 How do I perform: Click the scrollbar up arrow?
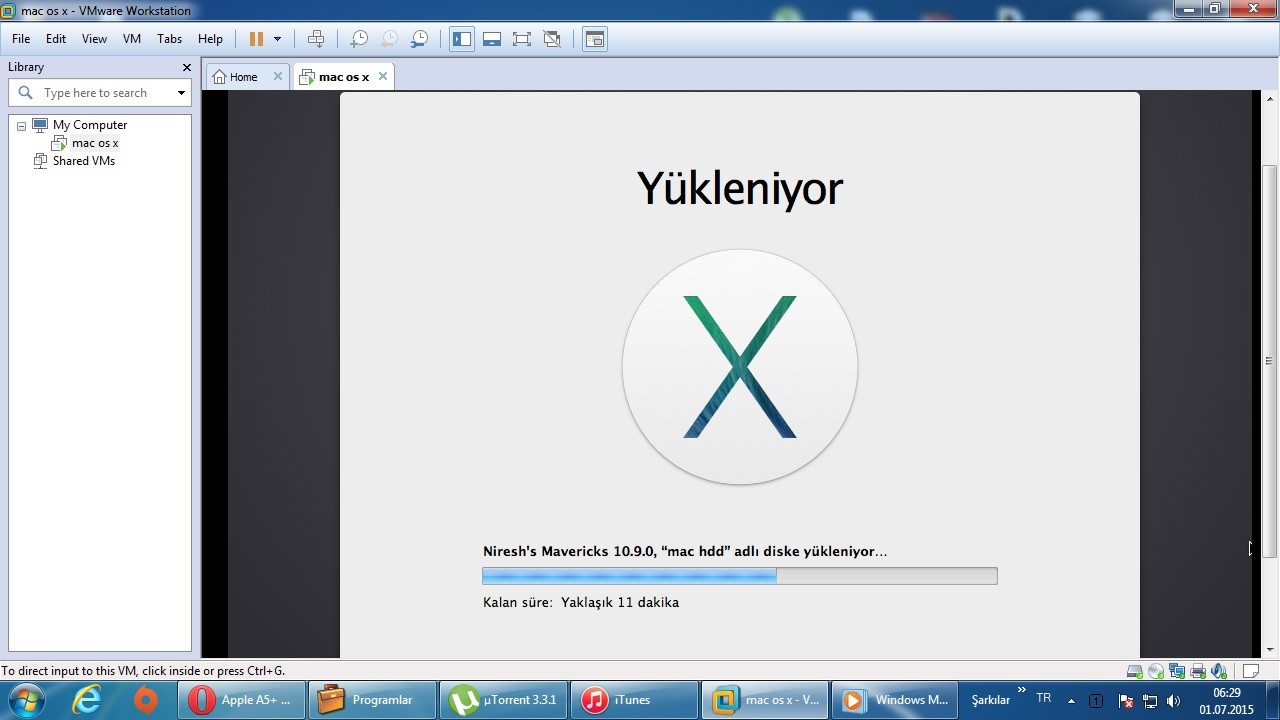tap(1269, 98)
